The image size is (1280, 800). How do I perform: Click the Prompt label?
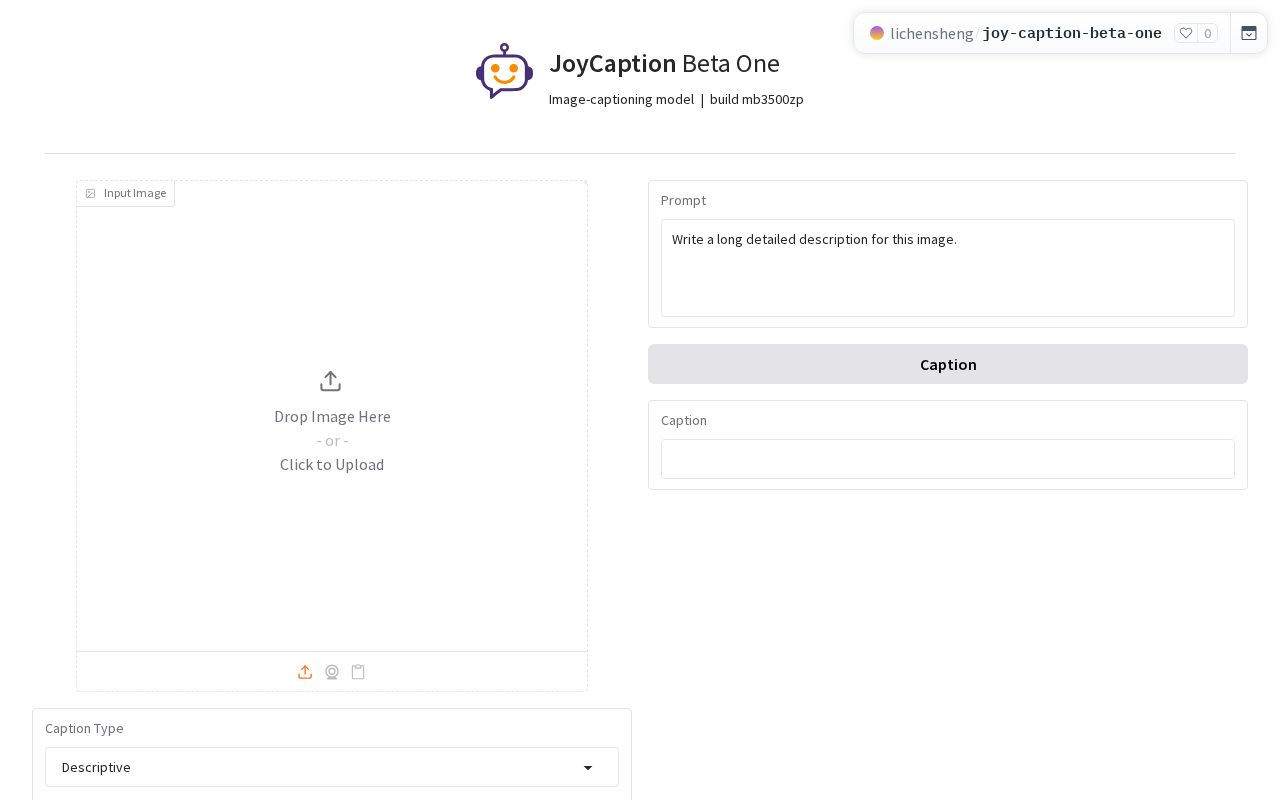[x=683, y=200]
